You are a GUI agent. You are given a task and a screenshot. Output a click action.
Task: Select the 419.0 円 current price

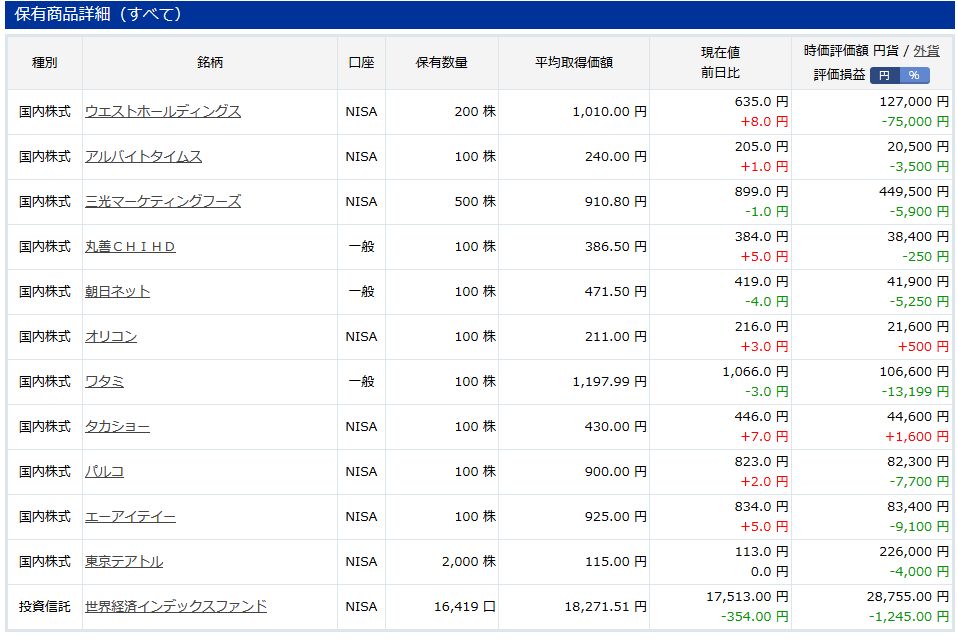click(761, 282)
